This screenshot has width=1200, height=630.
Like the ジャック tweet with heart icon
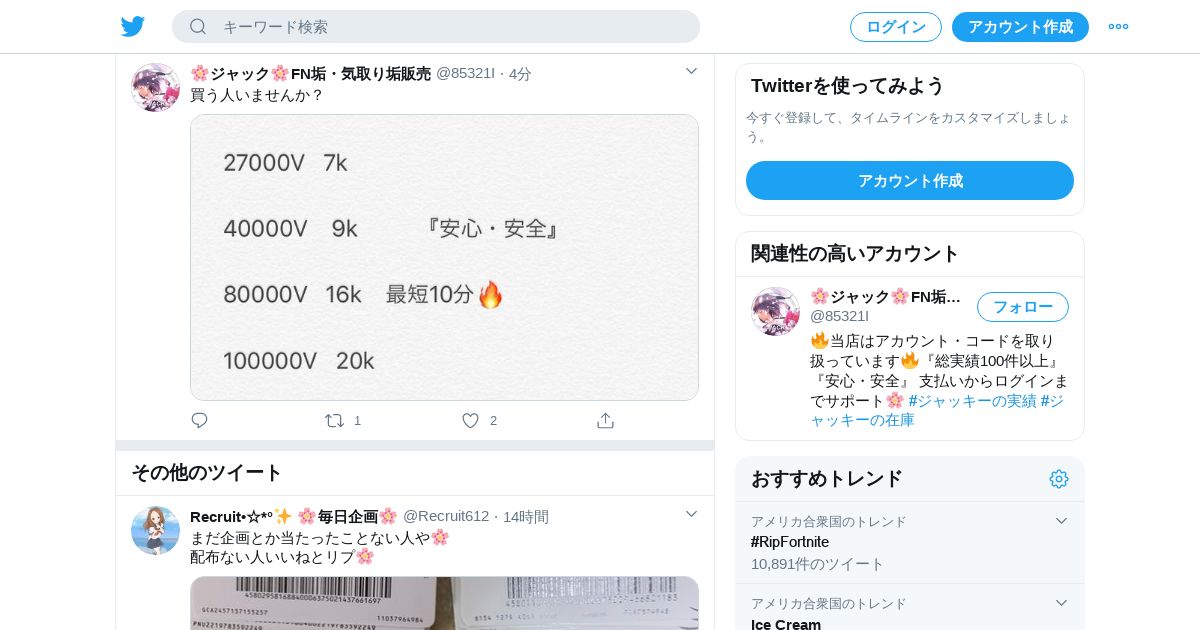point(470,421)
